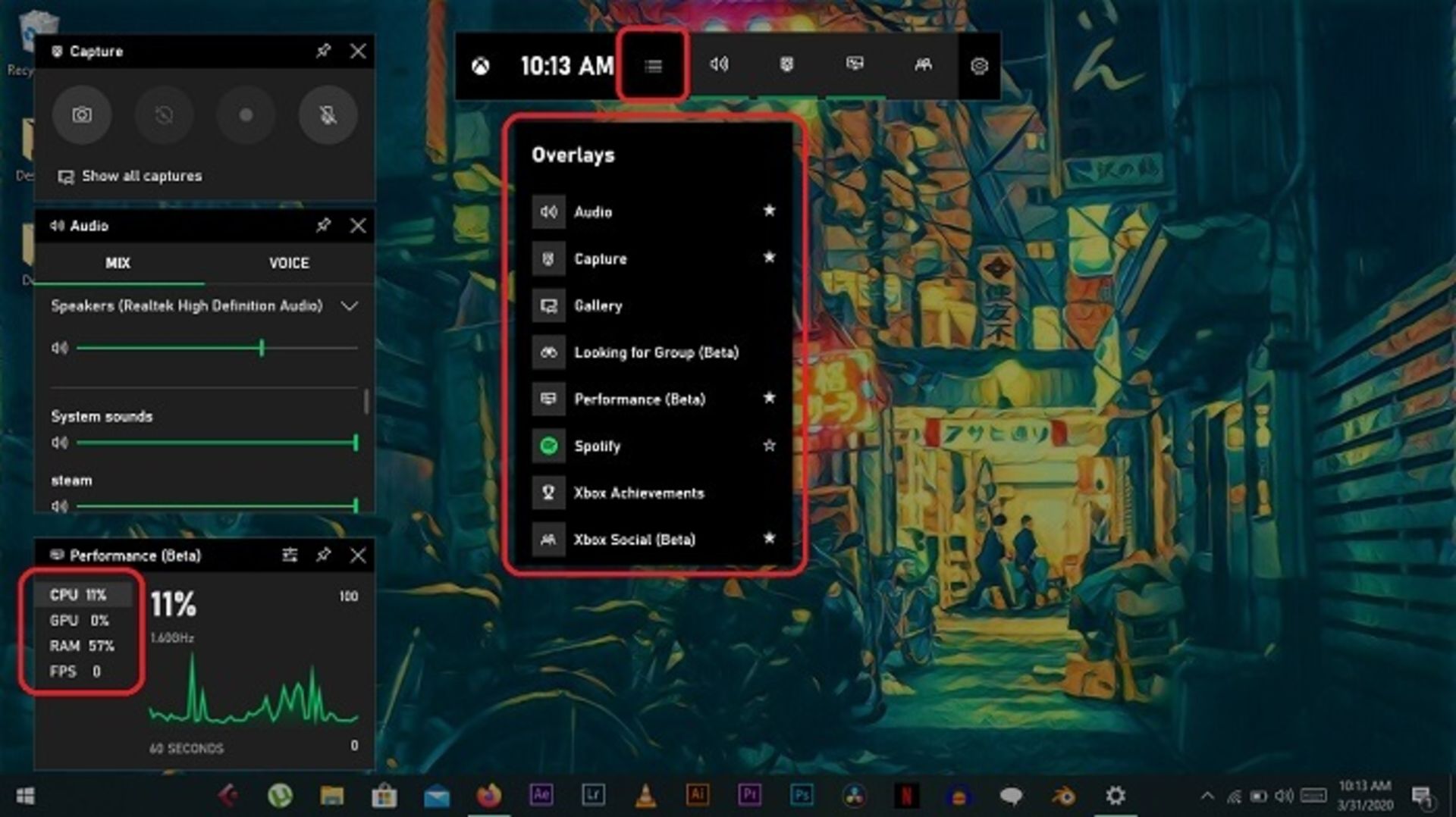The width and height of the screenshot is (1456, 817).
Task: Toggle the microphone in the Capture widget
Action: point(327,115)
